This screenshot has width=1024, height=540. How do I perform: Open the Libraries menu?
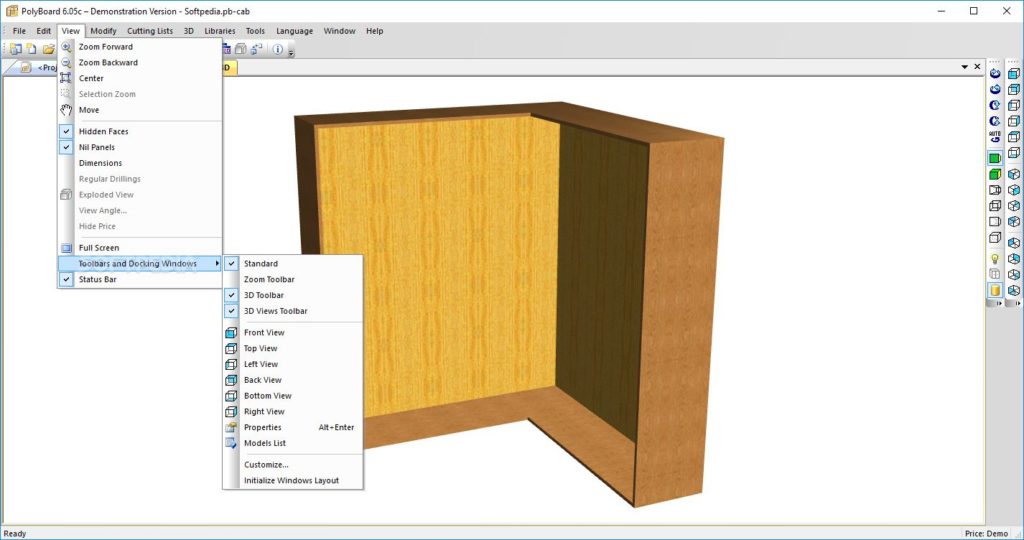click(219, 31)
